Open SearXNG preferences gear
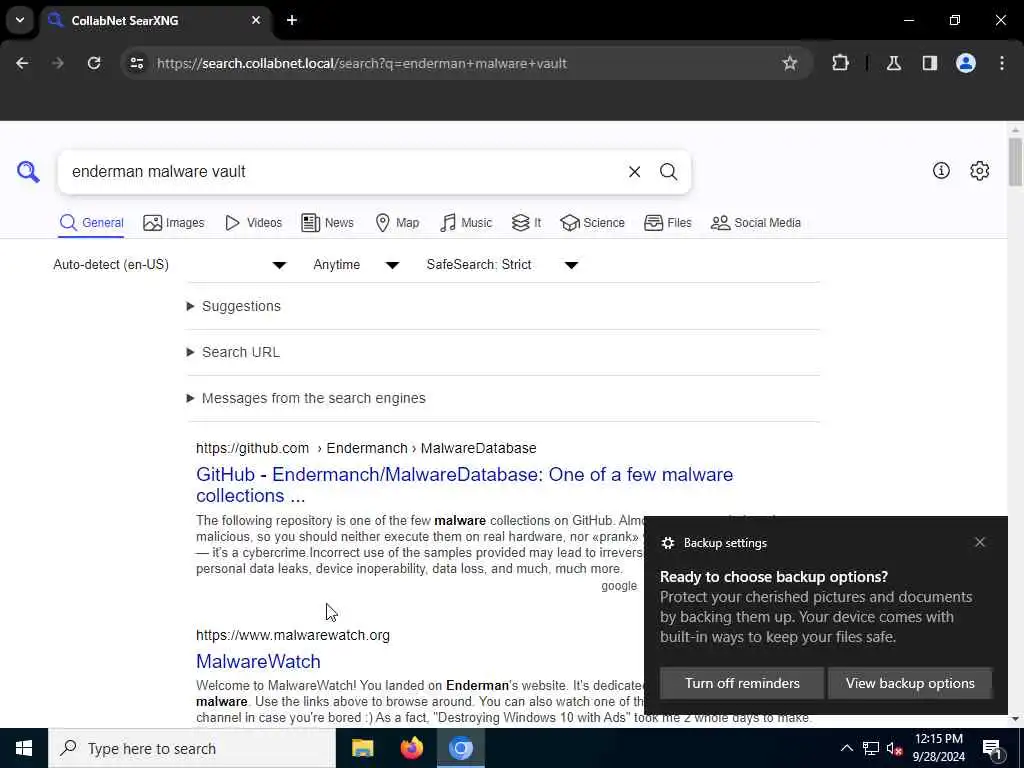 979,170
